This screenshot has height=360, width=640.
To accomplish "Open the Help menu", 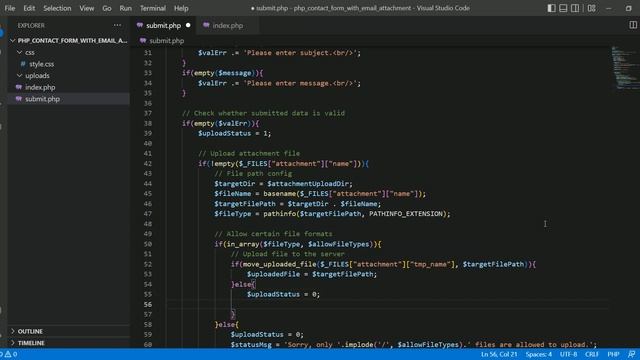I will (x=181, y=8).
